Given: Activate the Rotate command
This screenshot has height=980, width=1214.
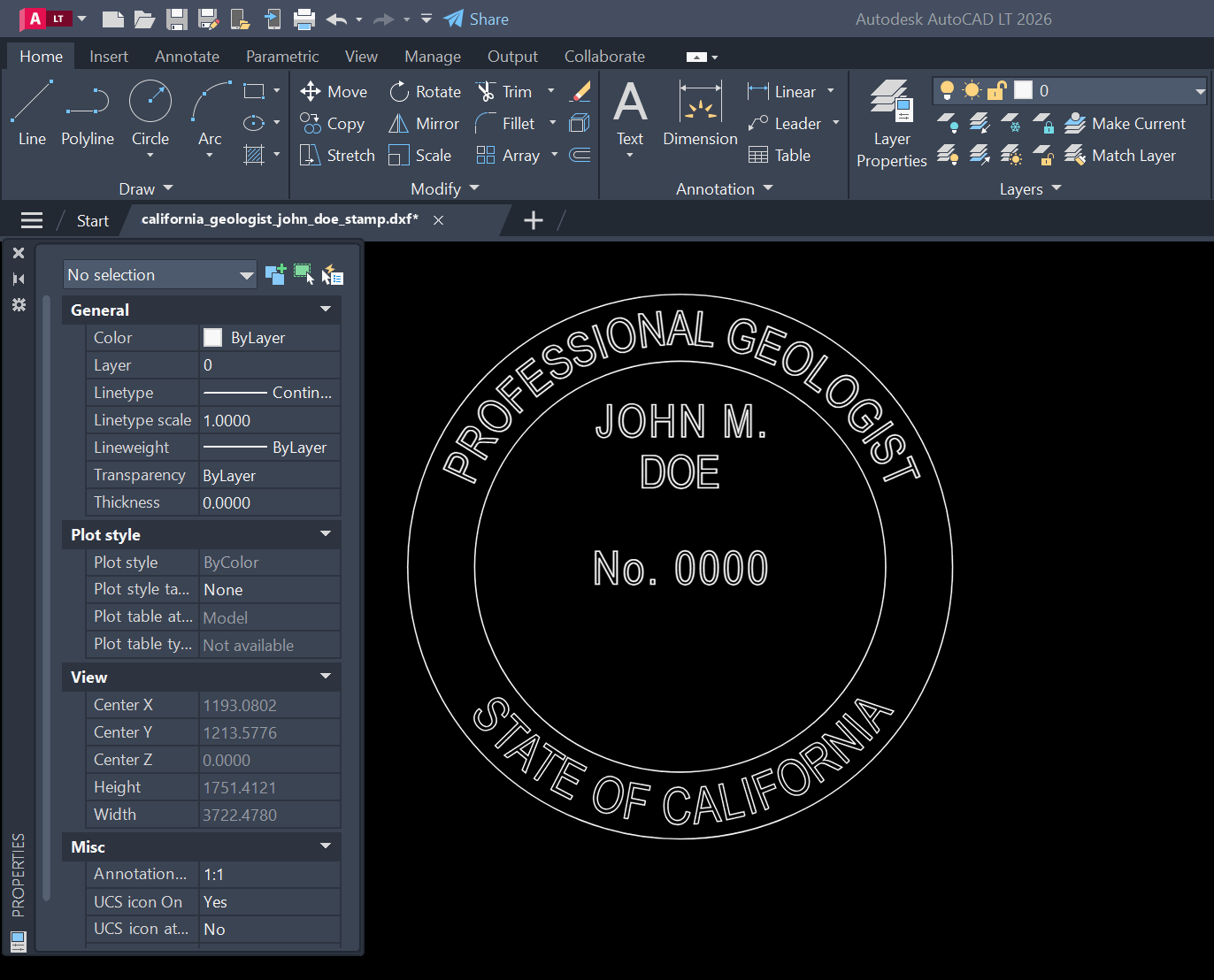Looking at the screenshot, I should (425, 92).
